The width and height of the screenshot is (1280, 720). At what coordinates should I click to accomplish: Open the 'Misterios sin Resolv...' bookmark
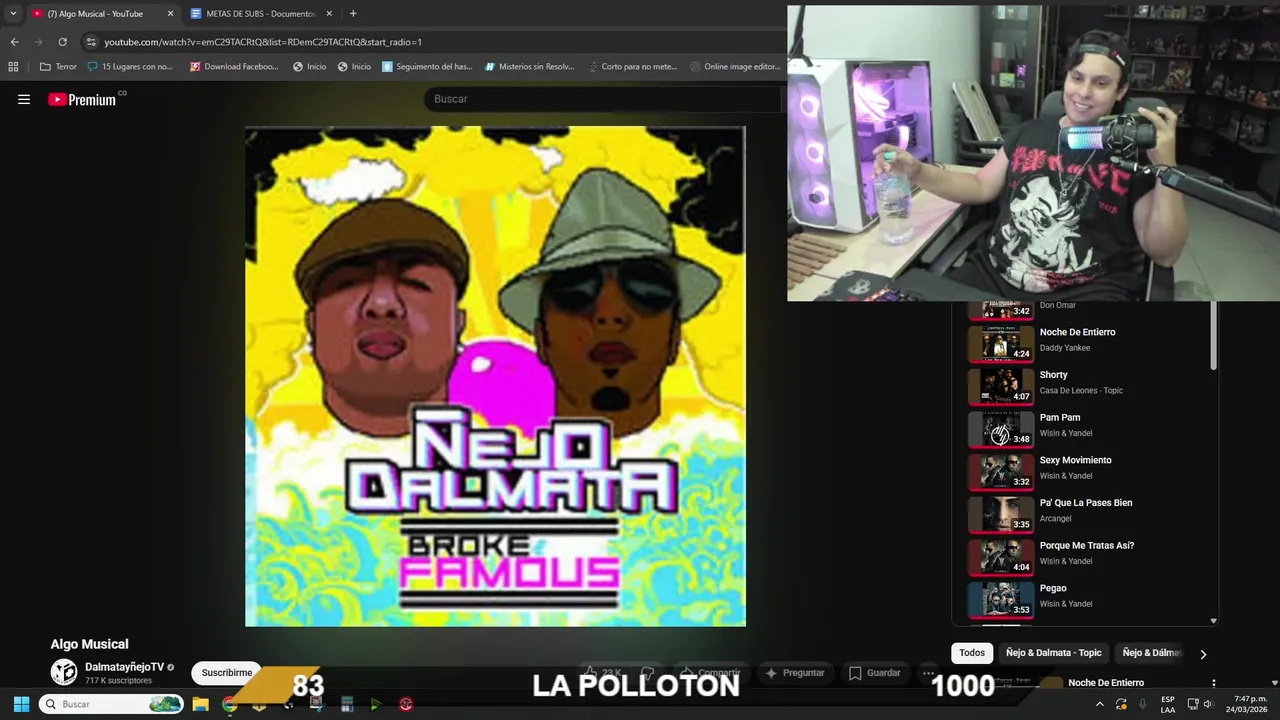pos(530,67)
